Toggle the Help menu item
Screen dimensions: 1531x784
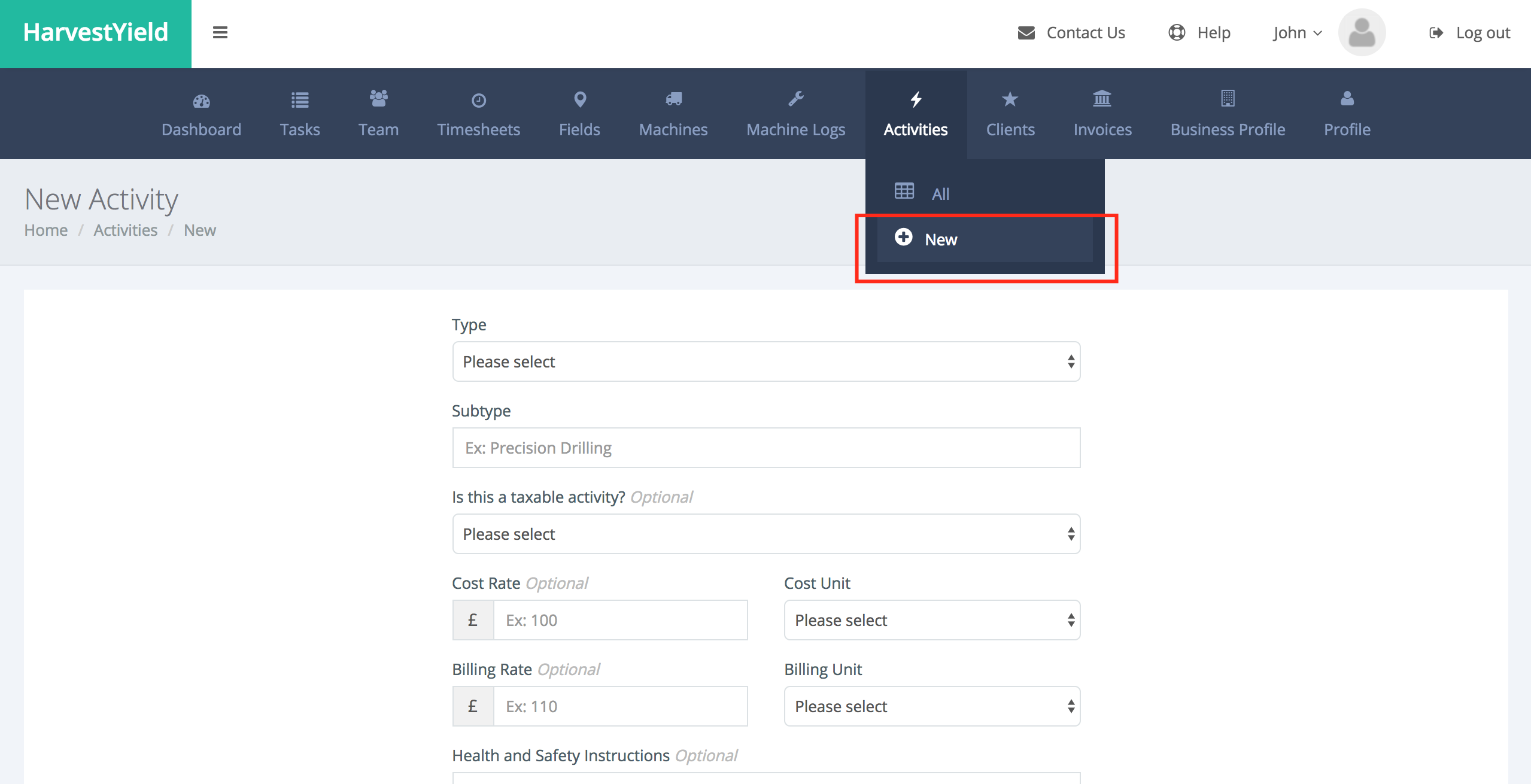[1200, 32]
